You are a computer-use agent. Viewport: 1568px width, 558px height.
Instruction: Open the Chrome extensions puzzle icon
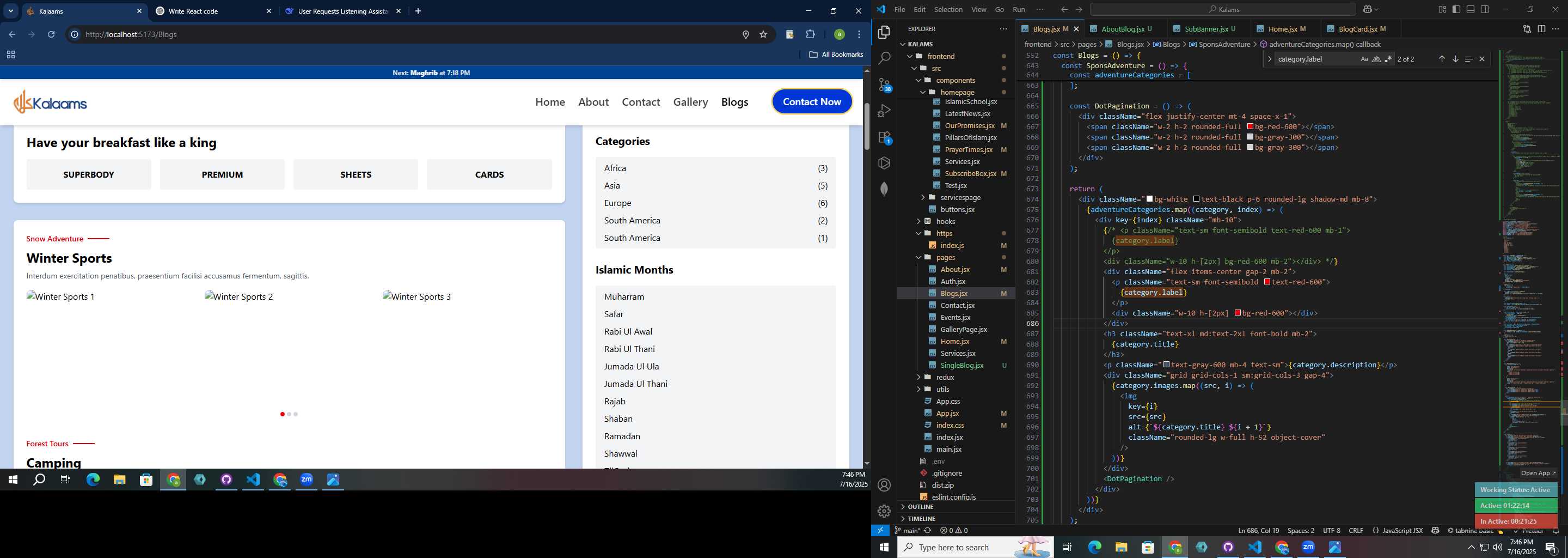click(x=810, y=35)
